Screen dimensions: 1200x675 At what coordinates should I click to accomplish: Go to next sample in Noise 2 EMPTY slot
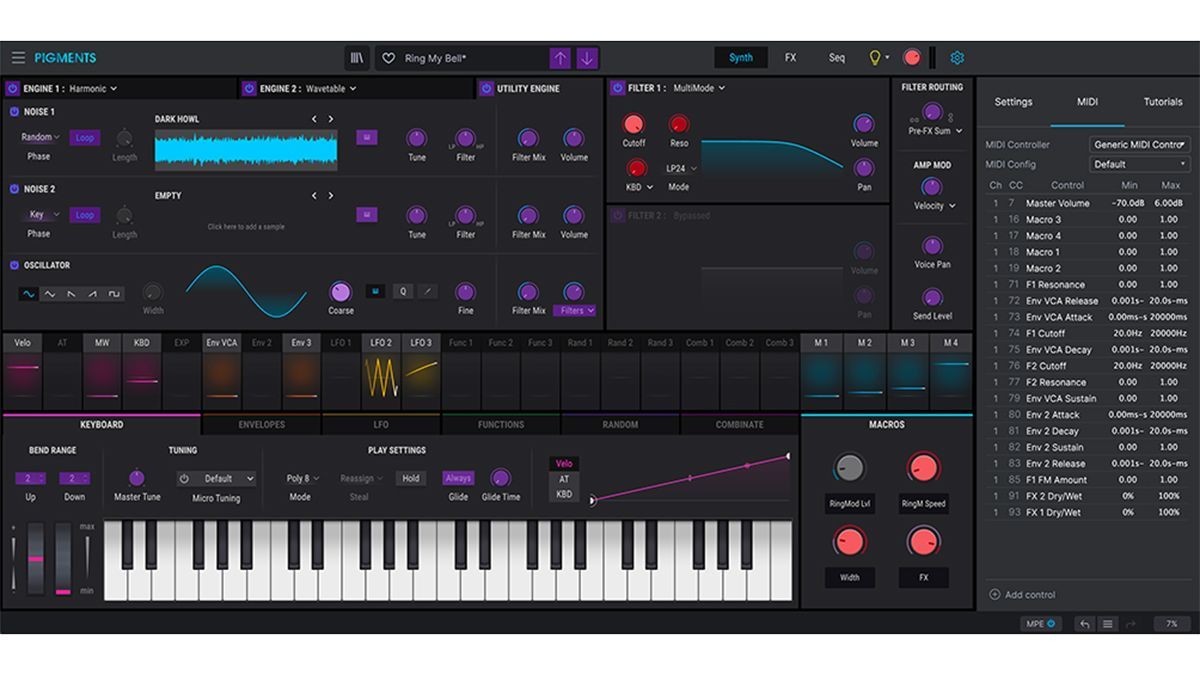[x=331, y=196]
